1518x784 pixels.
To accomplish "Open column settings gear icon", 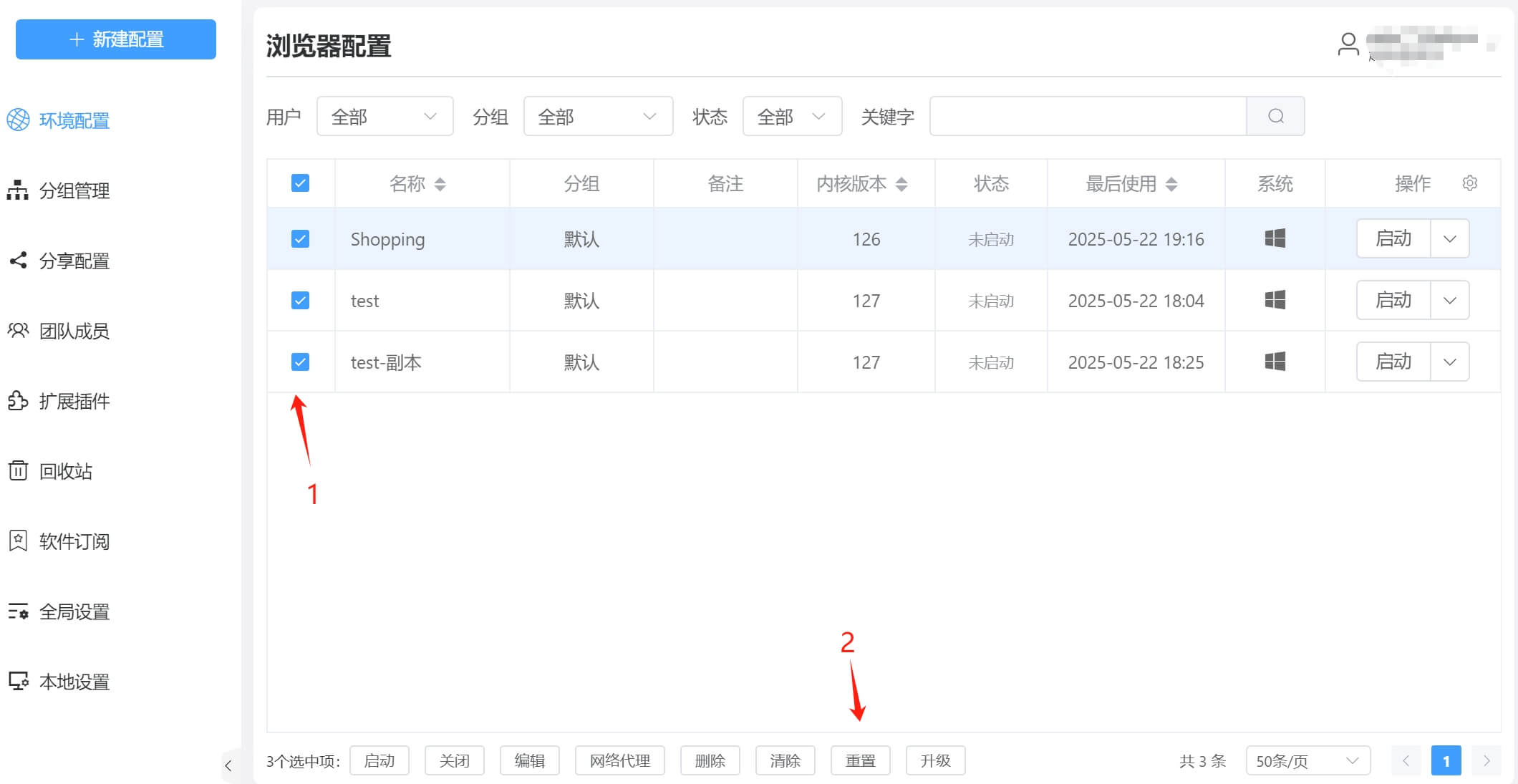I will (x=1469, y=183).
